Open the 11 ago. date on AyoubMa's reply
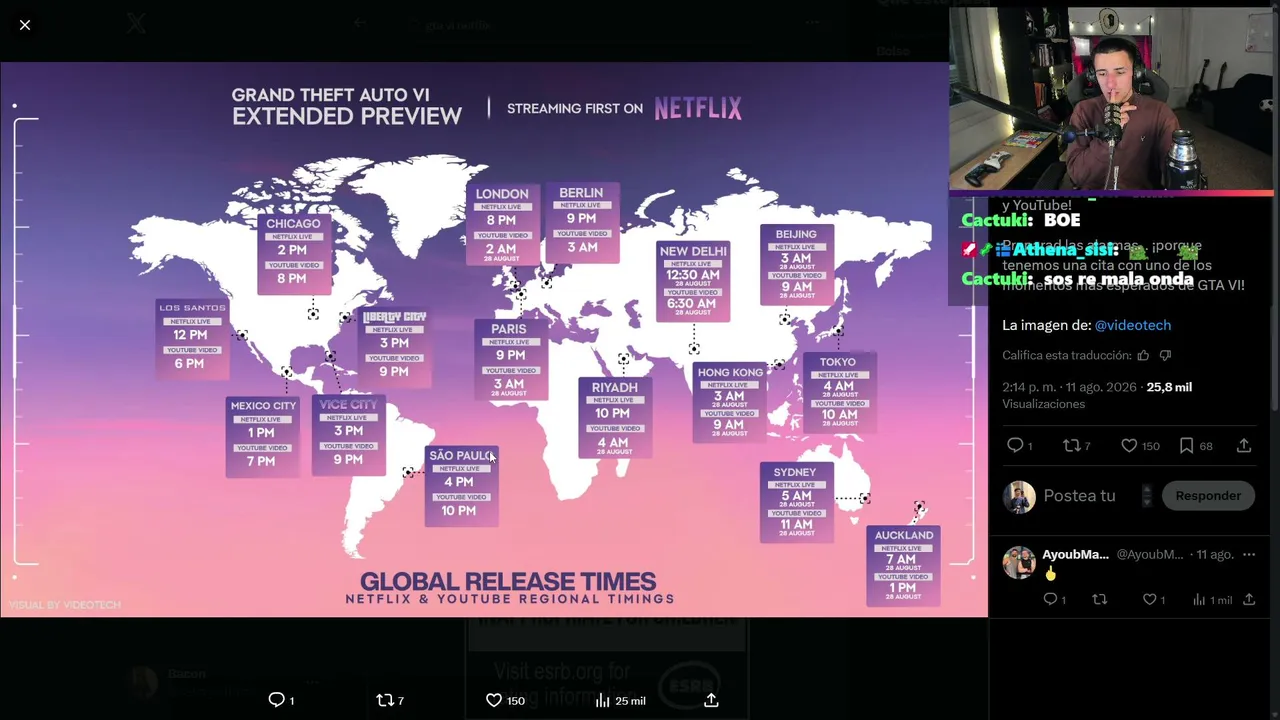 [1213, 554]
